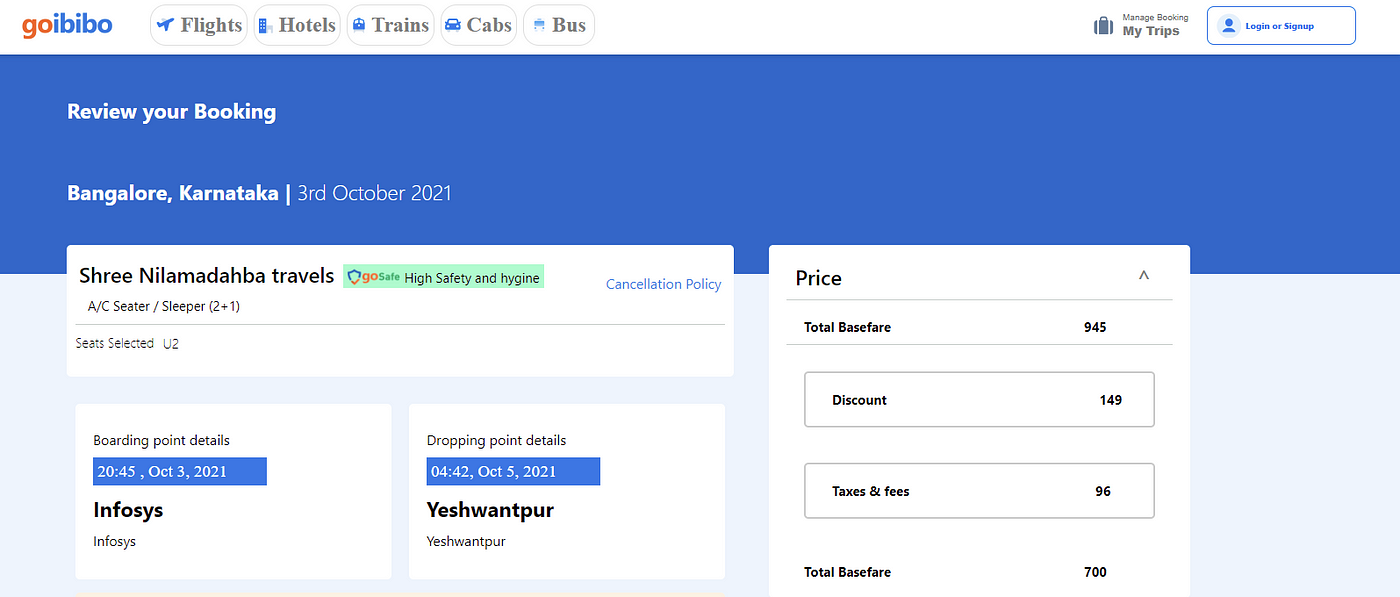
Task: Open the Cancellation Policy link
Action: tap(663, 284)
